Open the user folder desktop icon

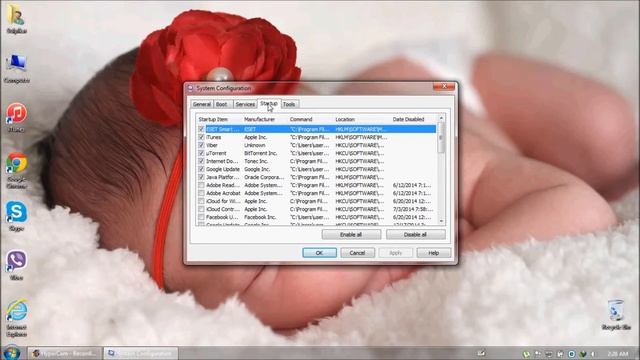pos(16,19)
